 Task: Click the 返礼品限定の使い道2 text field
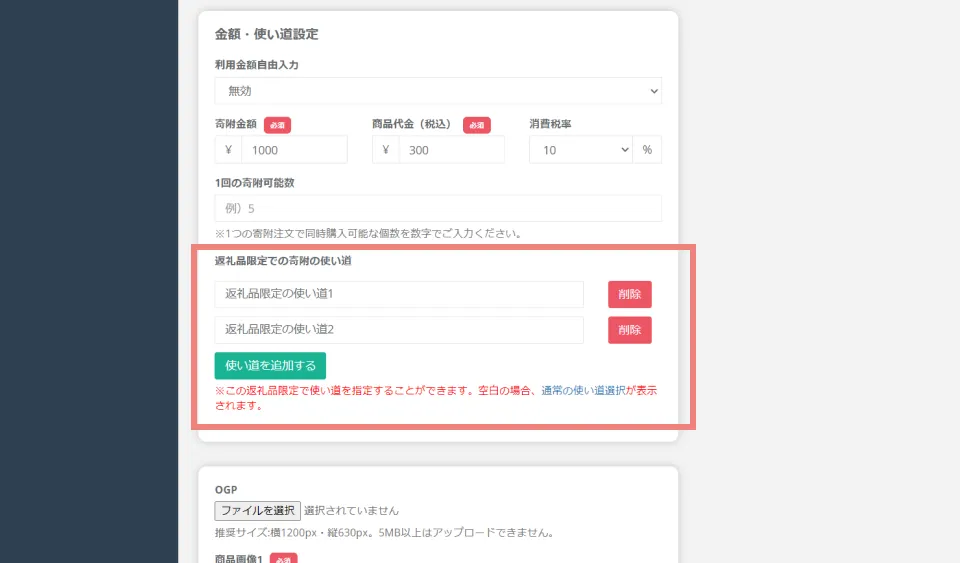tap(398, 330)
